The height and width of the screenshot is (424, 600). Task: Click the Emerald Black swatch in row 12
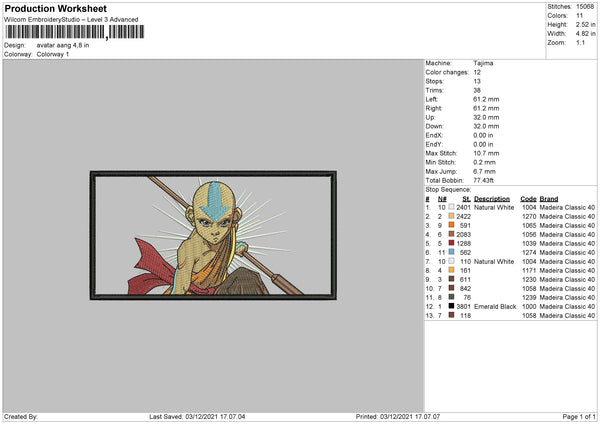pos(451,306)
